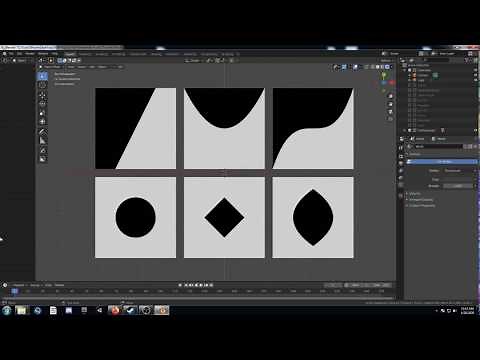Click the pan view hand icon

point(390,104)
